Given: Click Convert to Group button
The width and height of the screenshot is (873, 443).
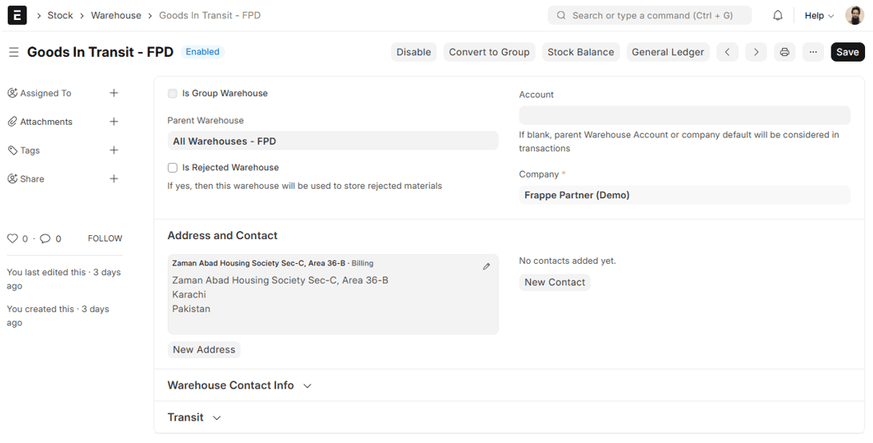Looking at the screenshot, I should pos(489,52).
